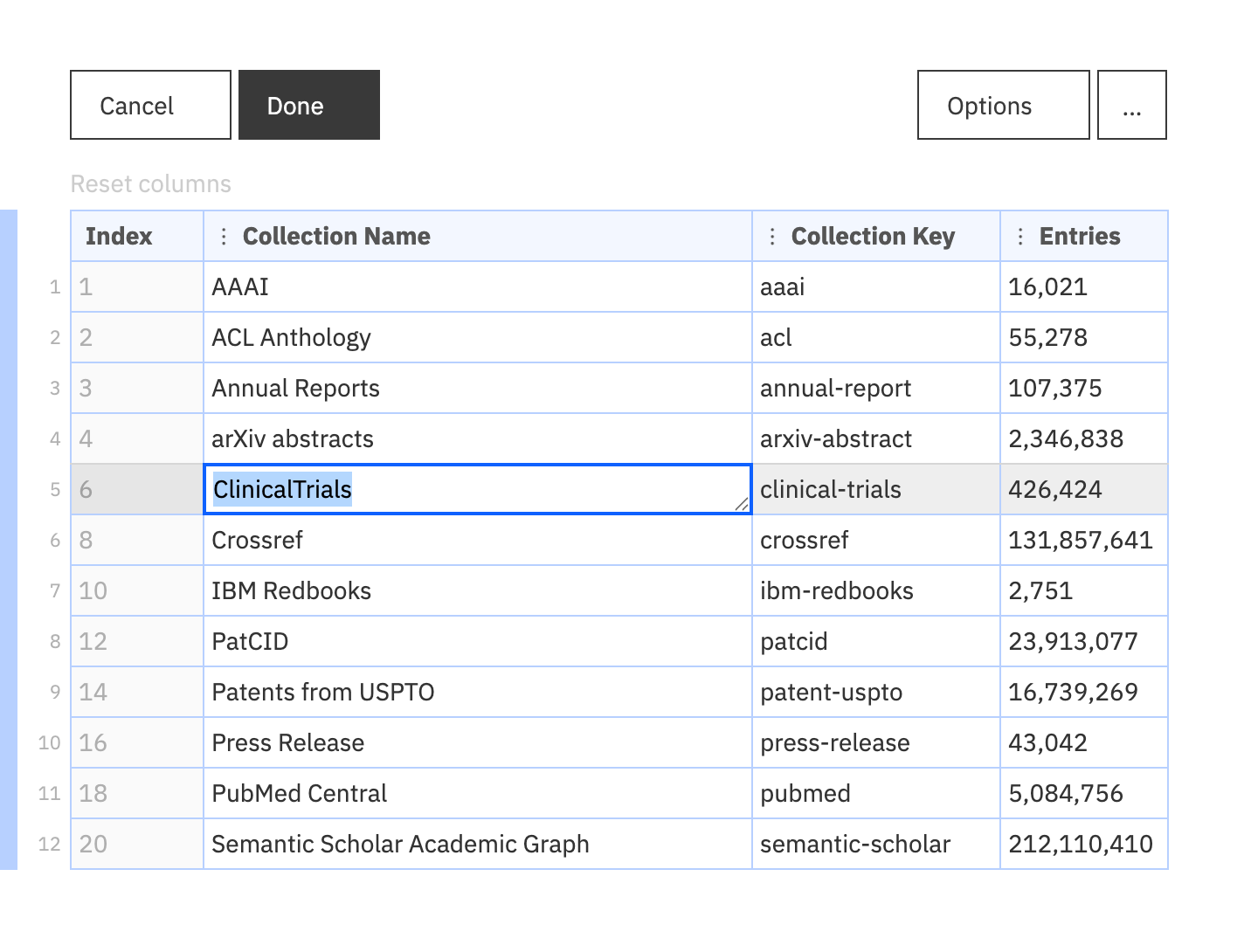Select the 16,739,269 entries cell
Screen dimensions: 1244x952
1084,692
